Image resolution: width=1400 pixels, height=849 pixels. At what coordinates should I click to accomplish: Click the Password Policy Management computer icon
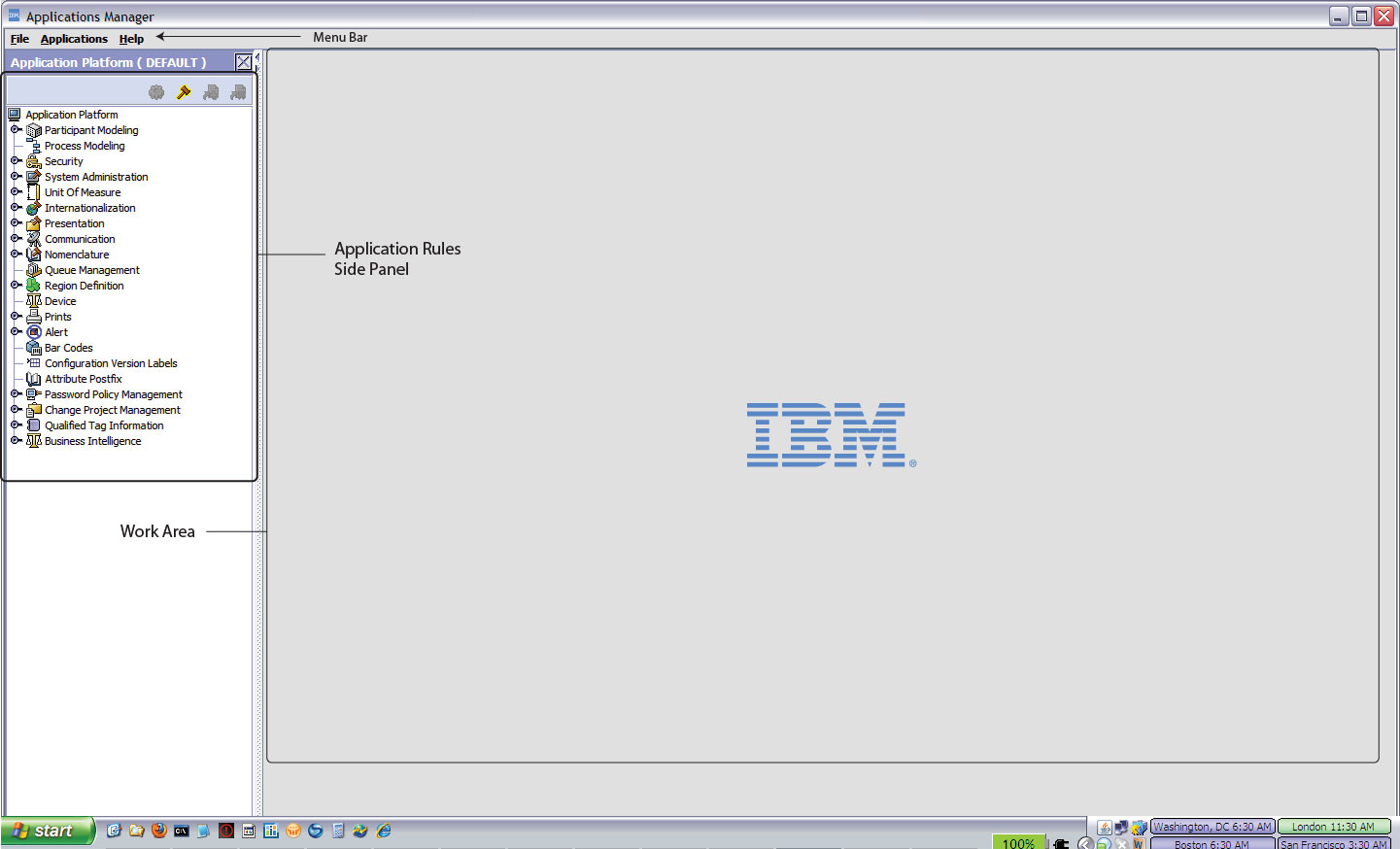click(34, 394)
